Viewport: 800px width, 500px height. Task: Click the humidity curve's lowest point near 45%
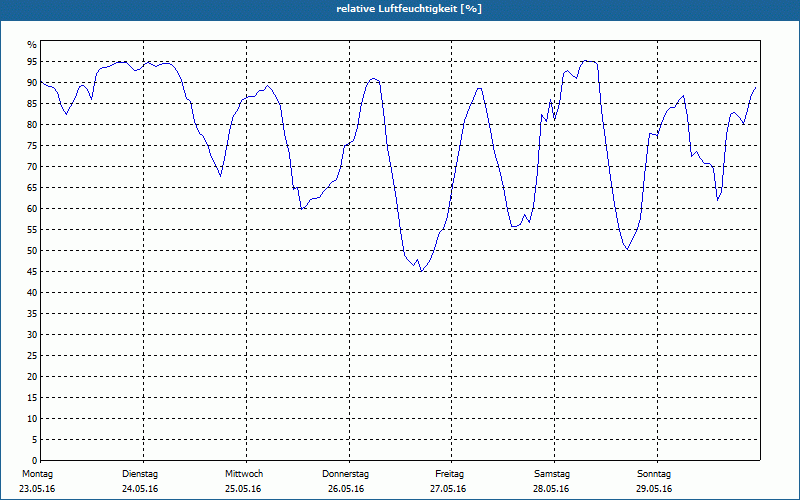coord(420,271)
